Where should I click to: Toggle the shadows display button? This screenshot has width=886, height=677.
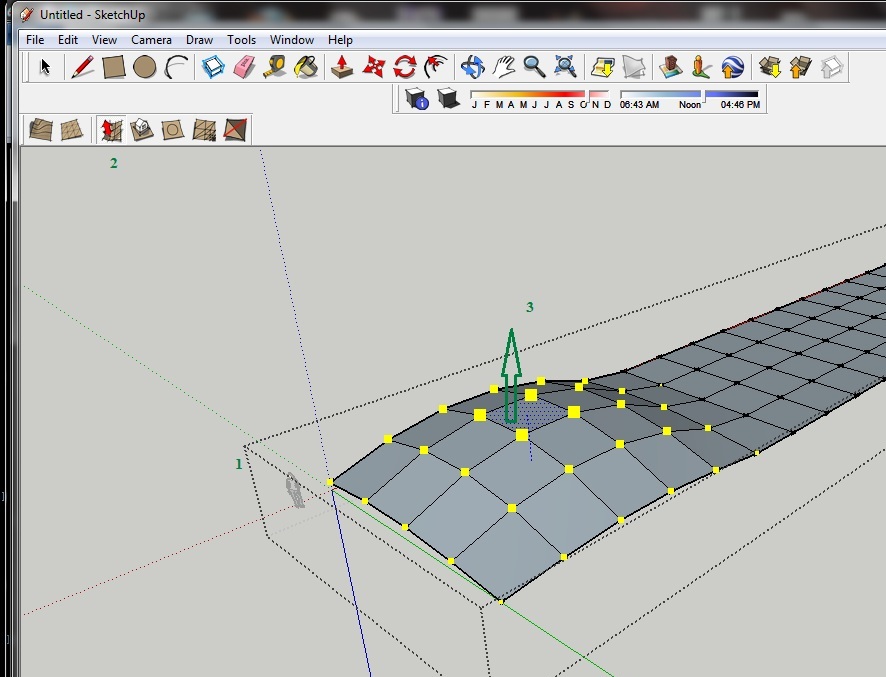[x=448, y=99]
